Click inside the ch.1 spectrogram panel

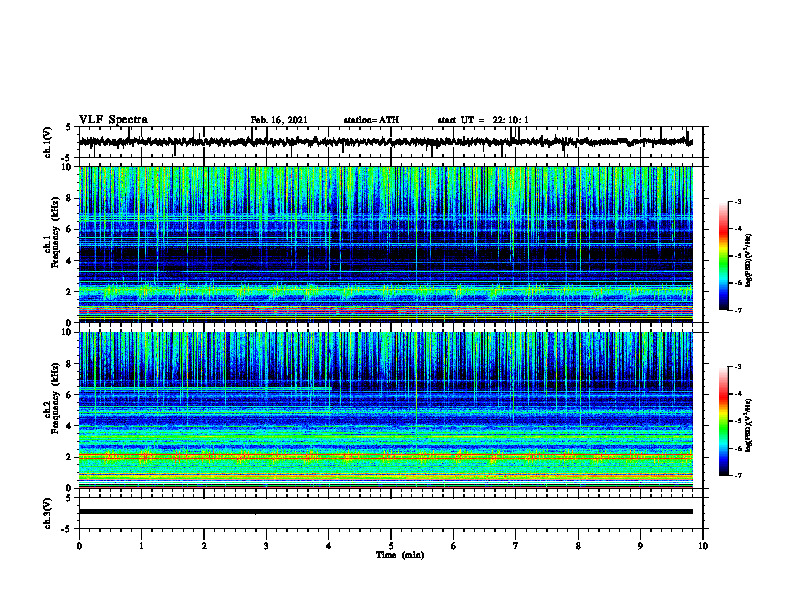(x=386, y=244)
